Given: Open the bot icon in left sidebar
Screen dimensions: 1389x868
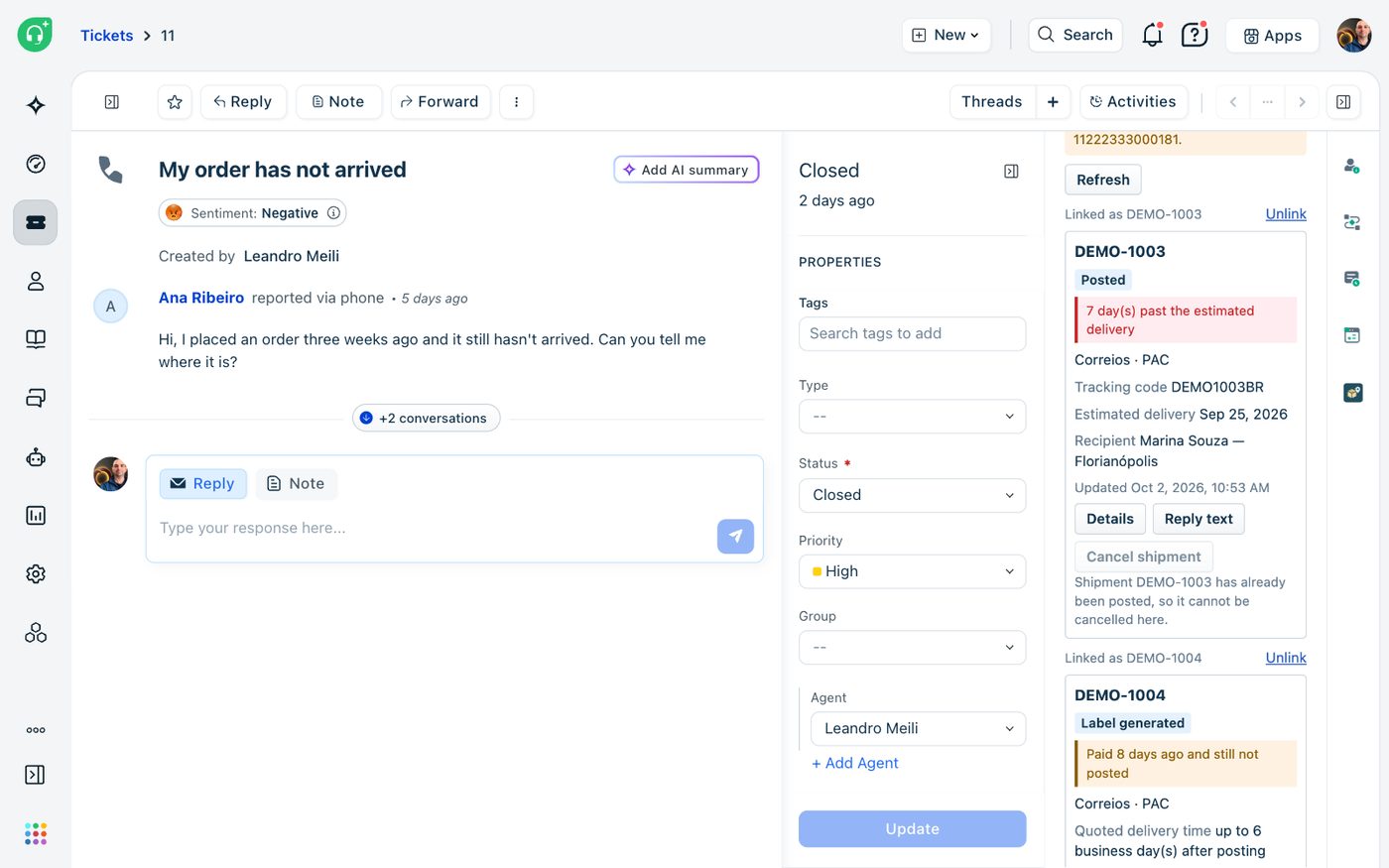Looking at the screenshot, I should (36, 456).
